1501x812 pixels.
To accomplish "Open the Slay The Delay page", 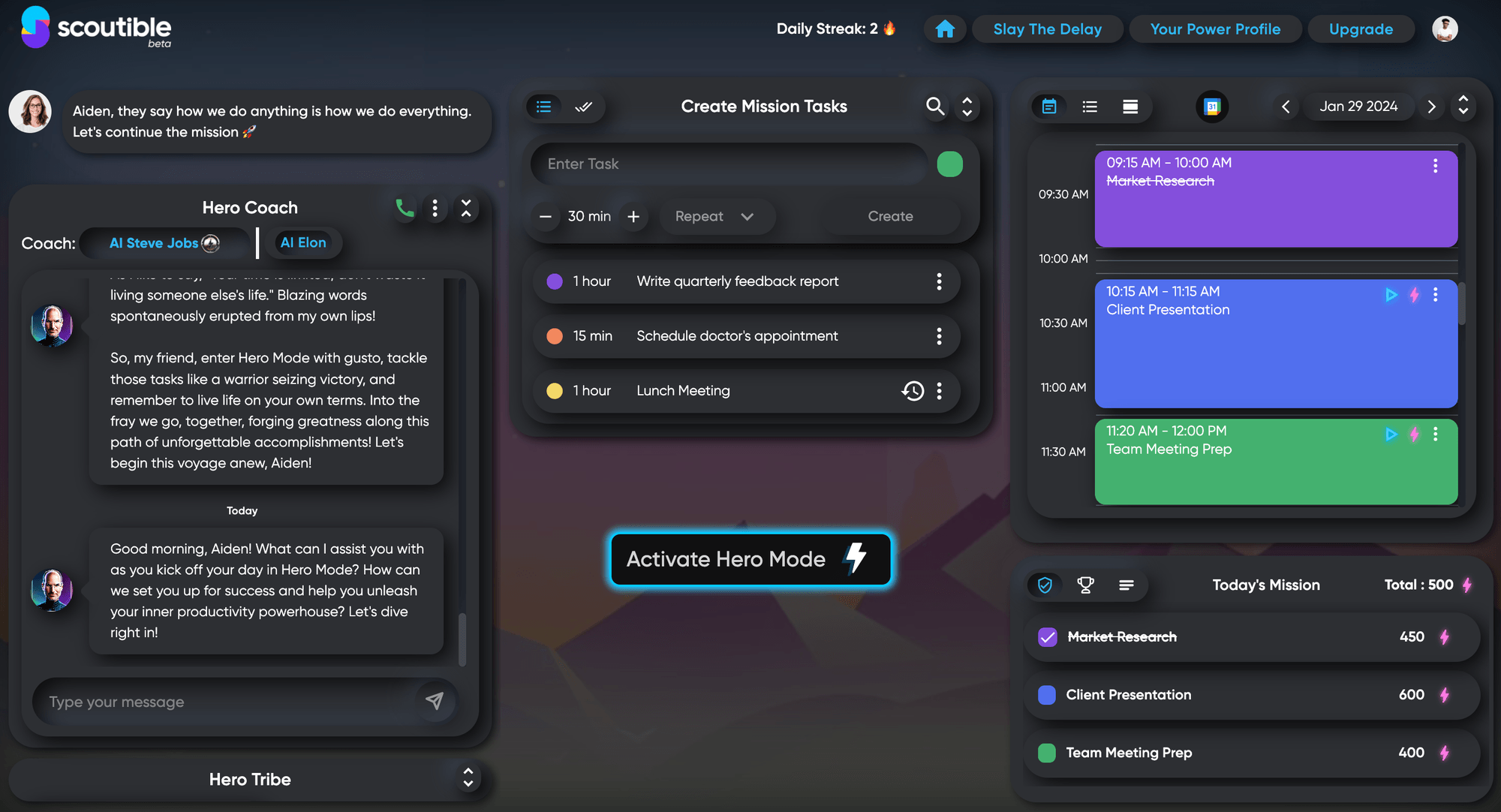I will 1047,29.
